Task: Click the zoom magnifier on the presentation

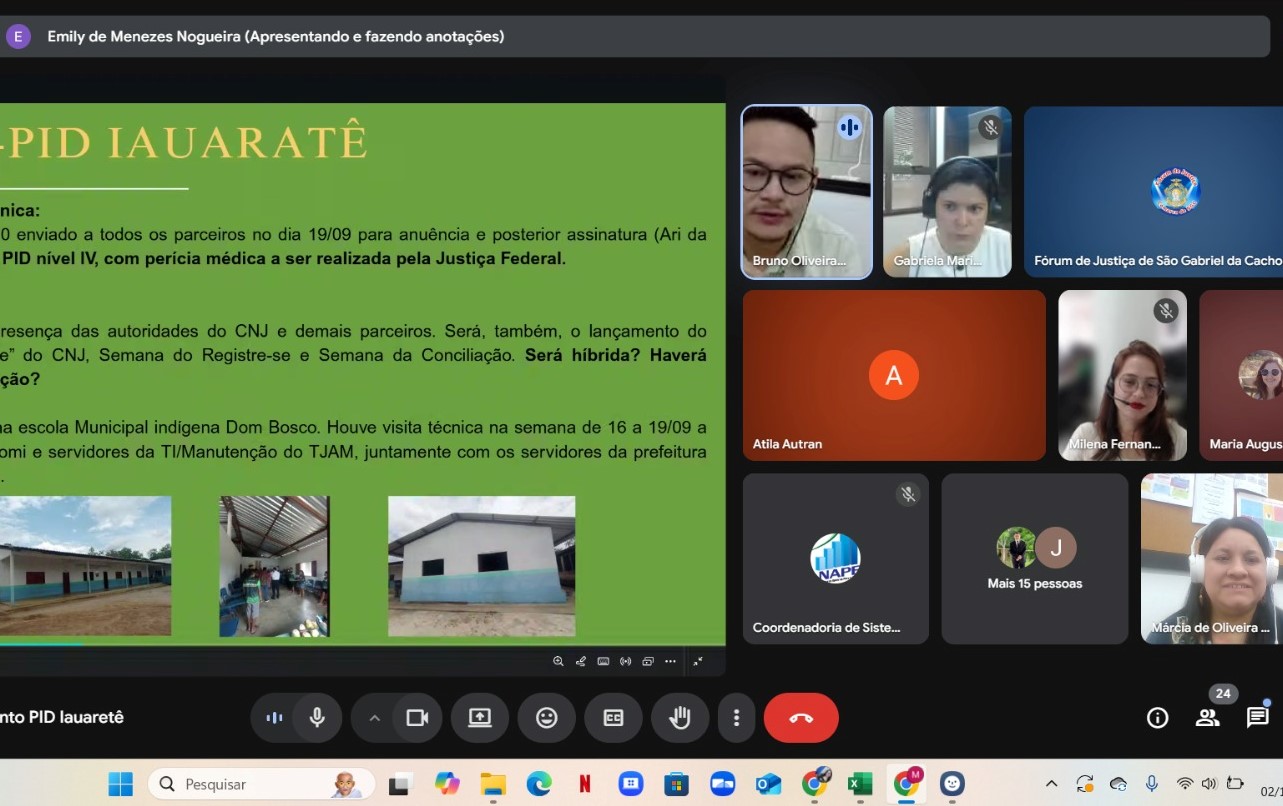Action: (x=558, y=661)
